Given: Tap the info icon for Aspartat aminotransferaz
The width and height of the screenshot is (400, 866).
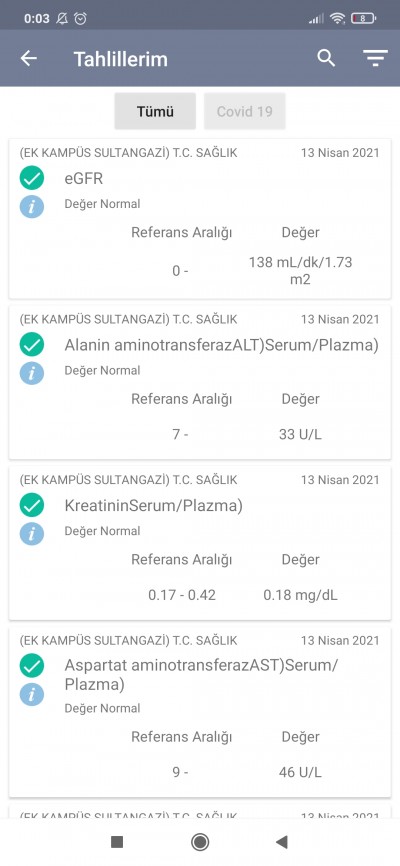Looking at the screenshot, I should [x=31, y=694].
